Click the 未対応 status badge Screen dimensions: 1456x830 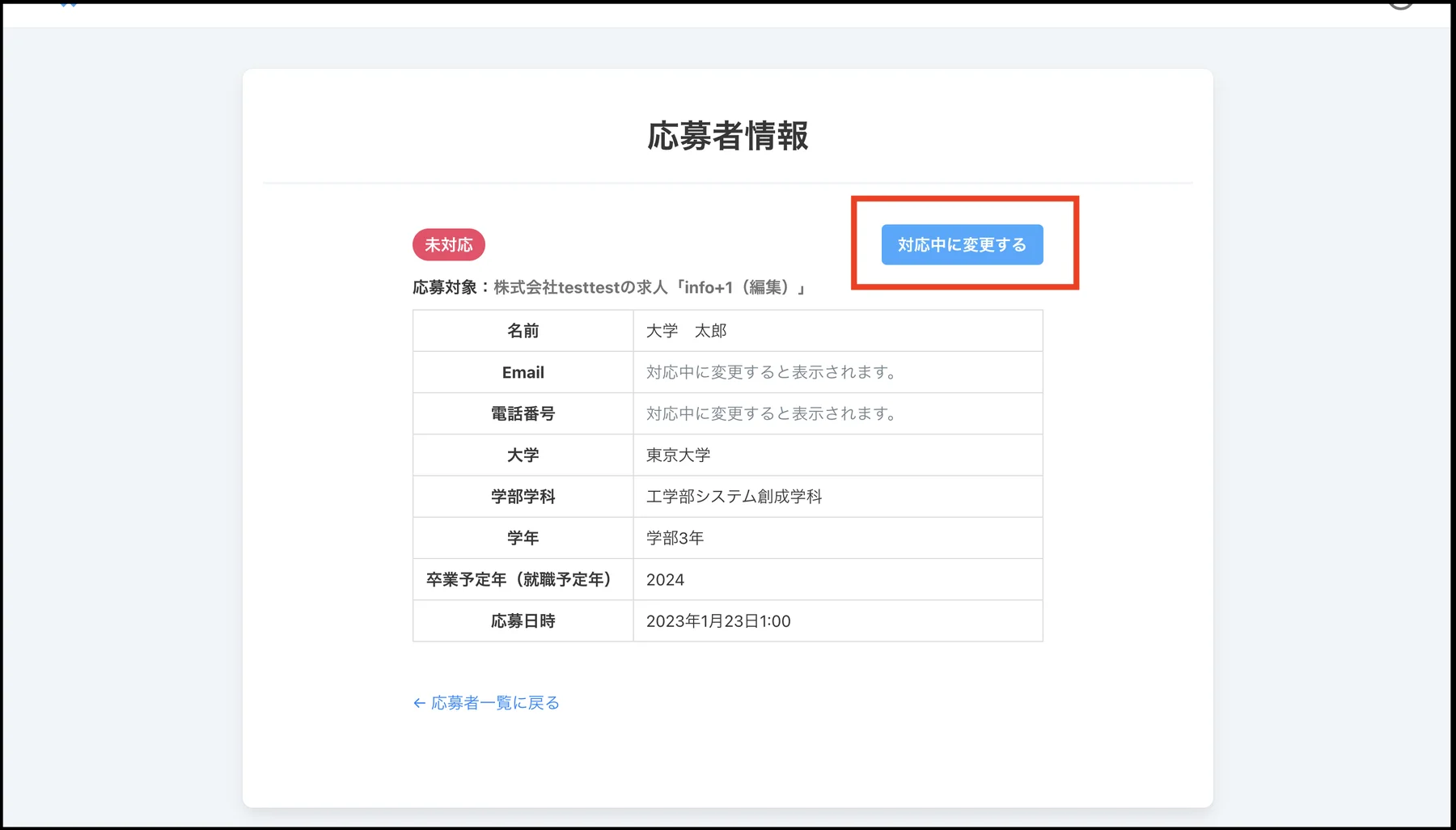(449, 244)
